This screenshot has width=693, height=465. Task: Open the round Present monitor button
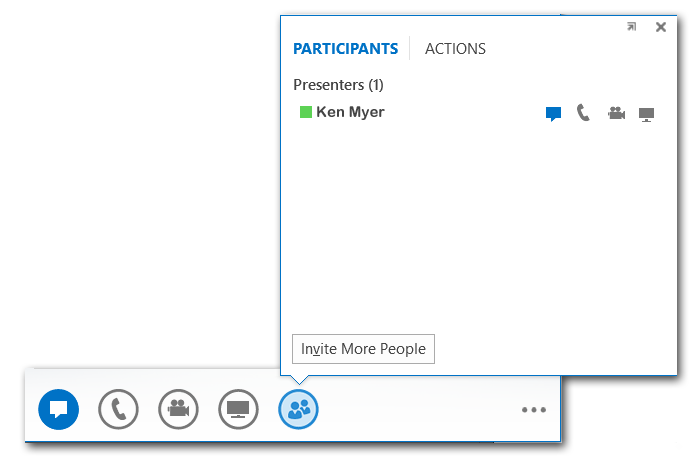point(238,409)
